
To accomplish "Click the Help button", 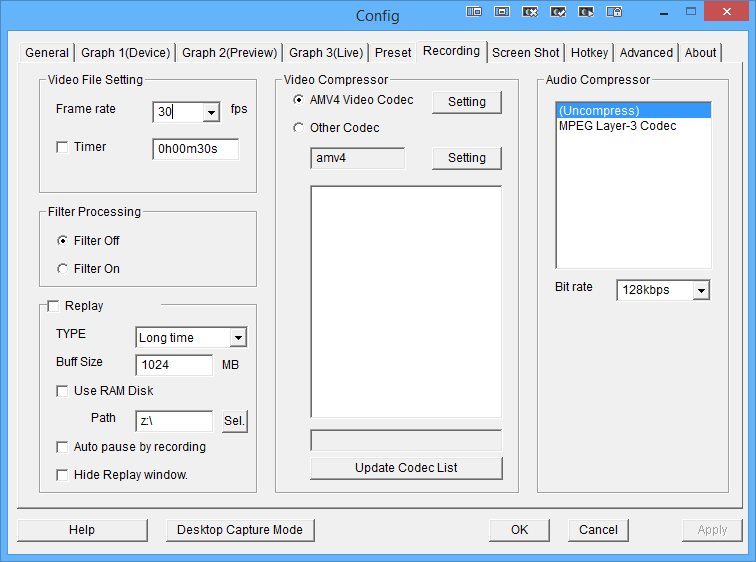I will (x=82, y=530).
